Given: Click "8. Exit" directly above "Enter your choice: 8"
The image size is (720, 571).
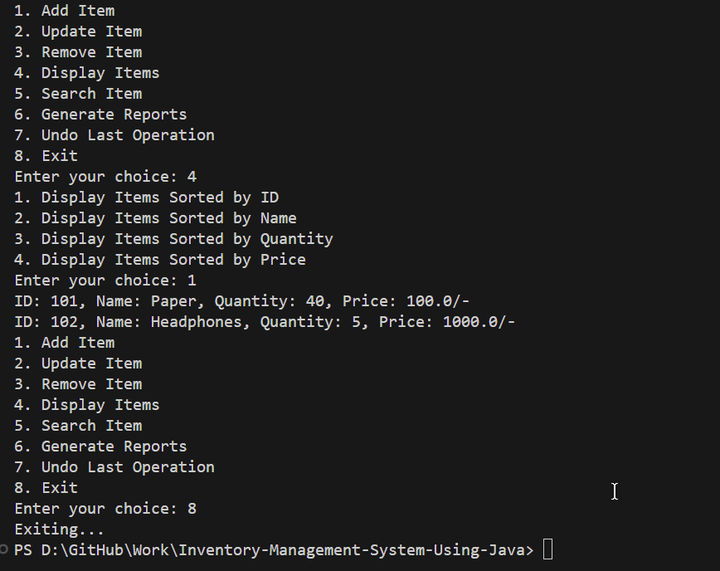Looking at the screenshot, I should [46, 487].
